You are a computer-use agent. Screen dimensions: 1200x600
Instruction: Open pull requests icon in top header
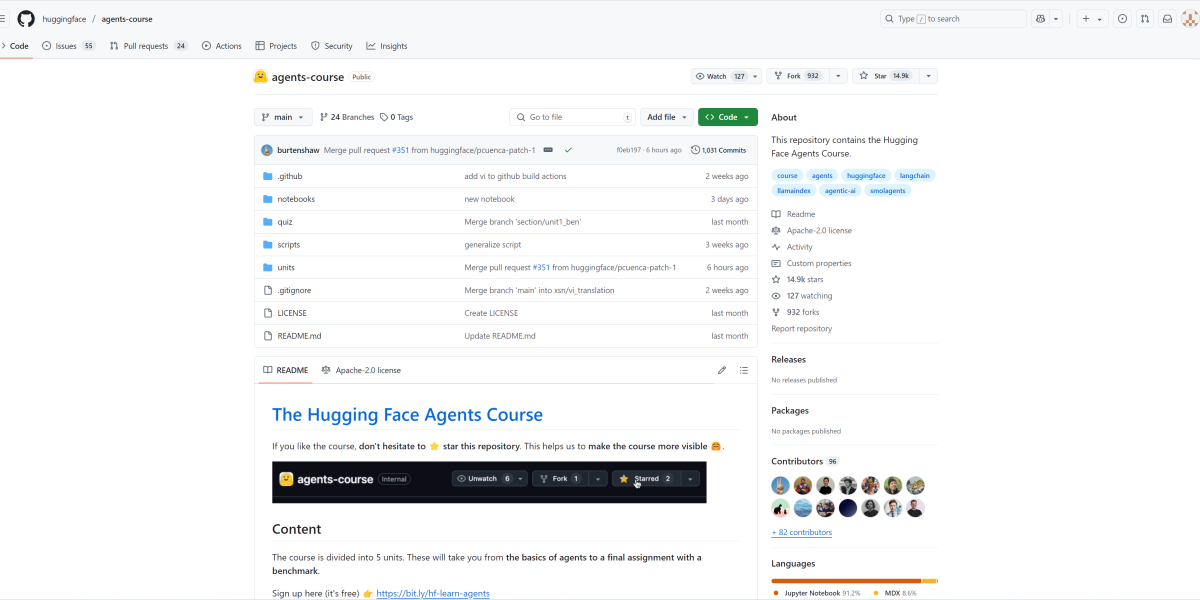point(1144,18)
